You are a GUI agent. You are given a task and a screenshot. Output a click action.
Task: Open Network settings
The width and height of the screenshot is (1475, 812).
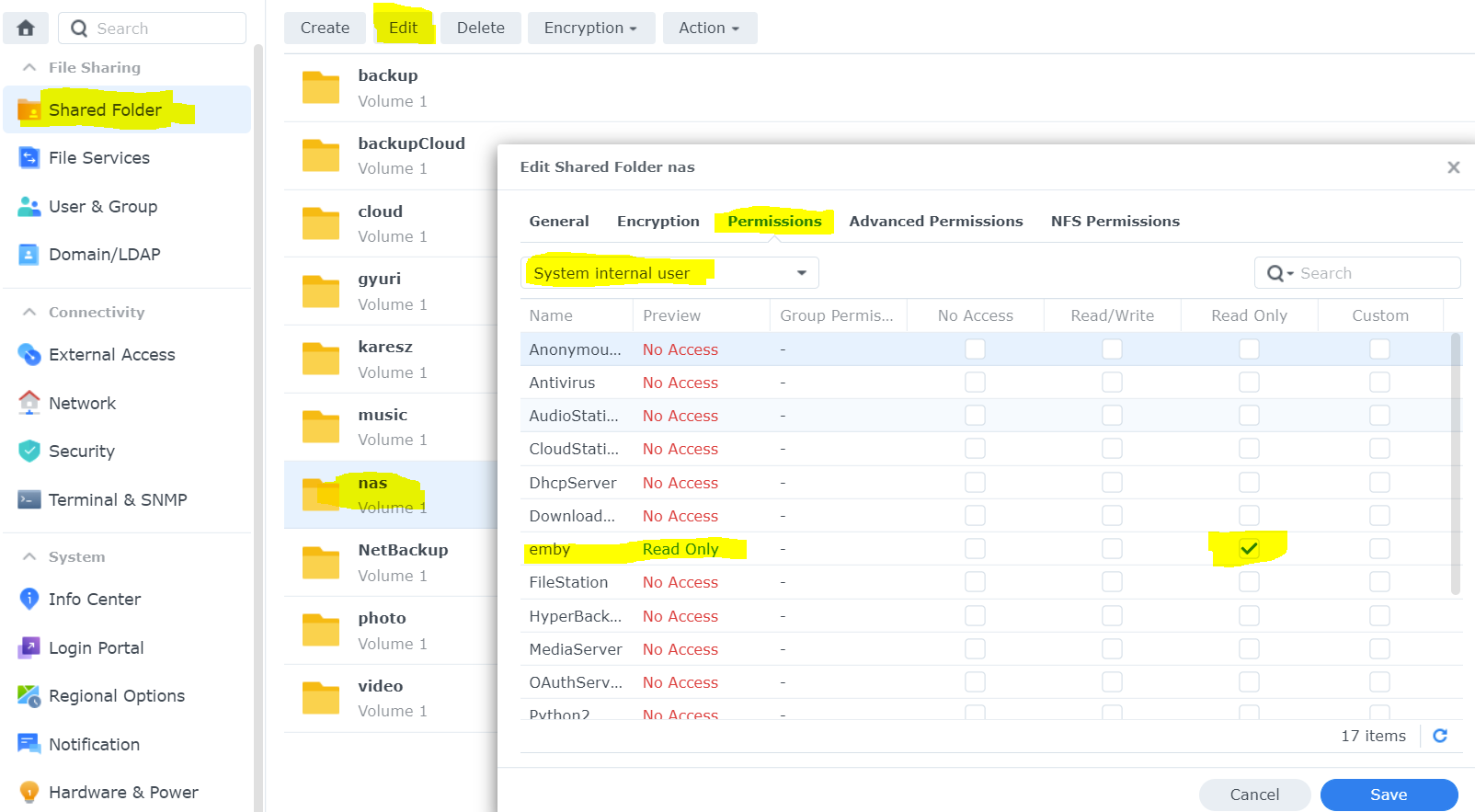pos(127,404)
